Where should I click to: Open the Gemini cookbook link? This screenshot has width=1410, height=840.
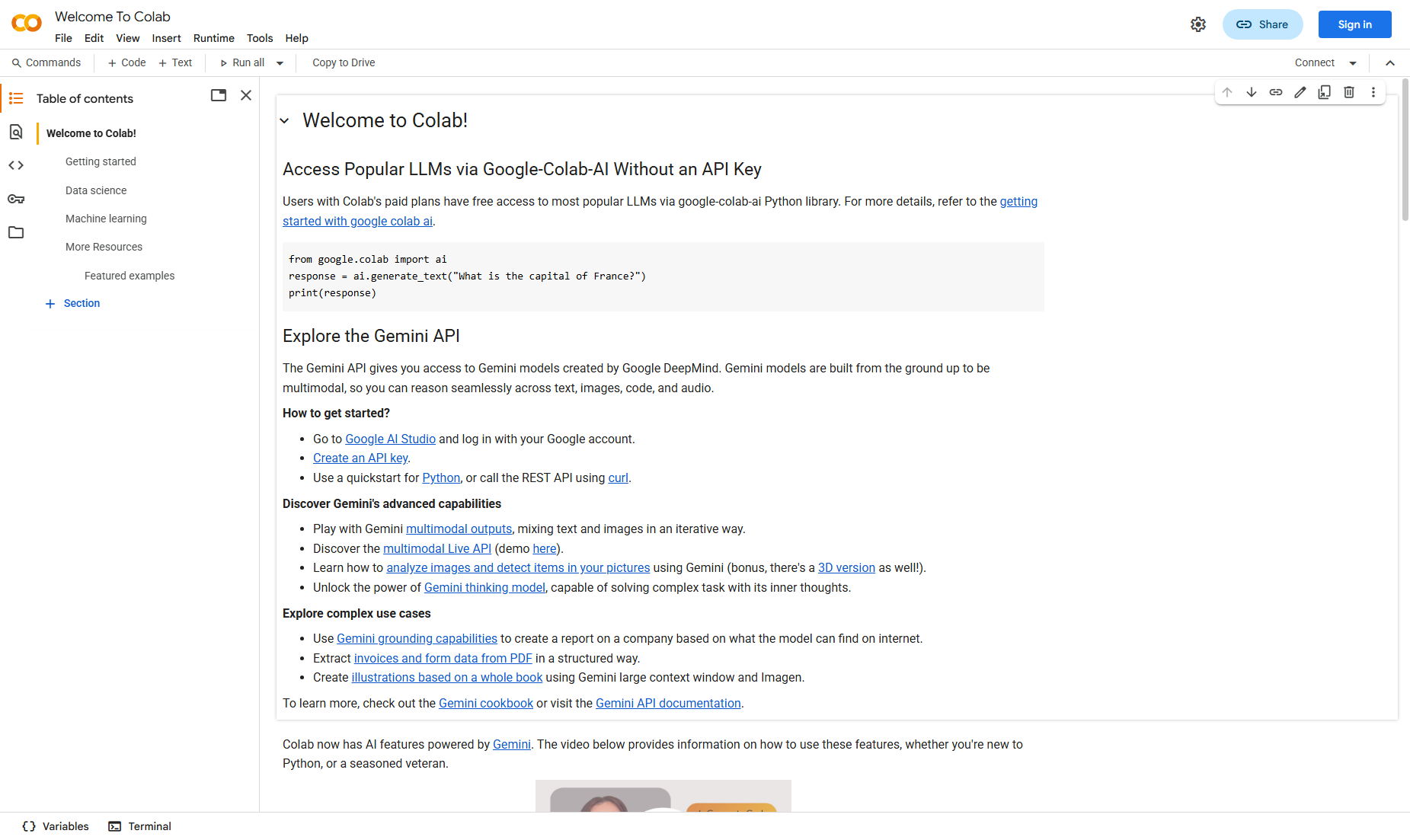(x=486, y=703)
